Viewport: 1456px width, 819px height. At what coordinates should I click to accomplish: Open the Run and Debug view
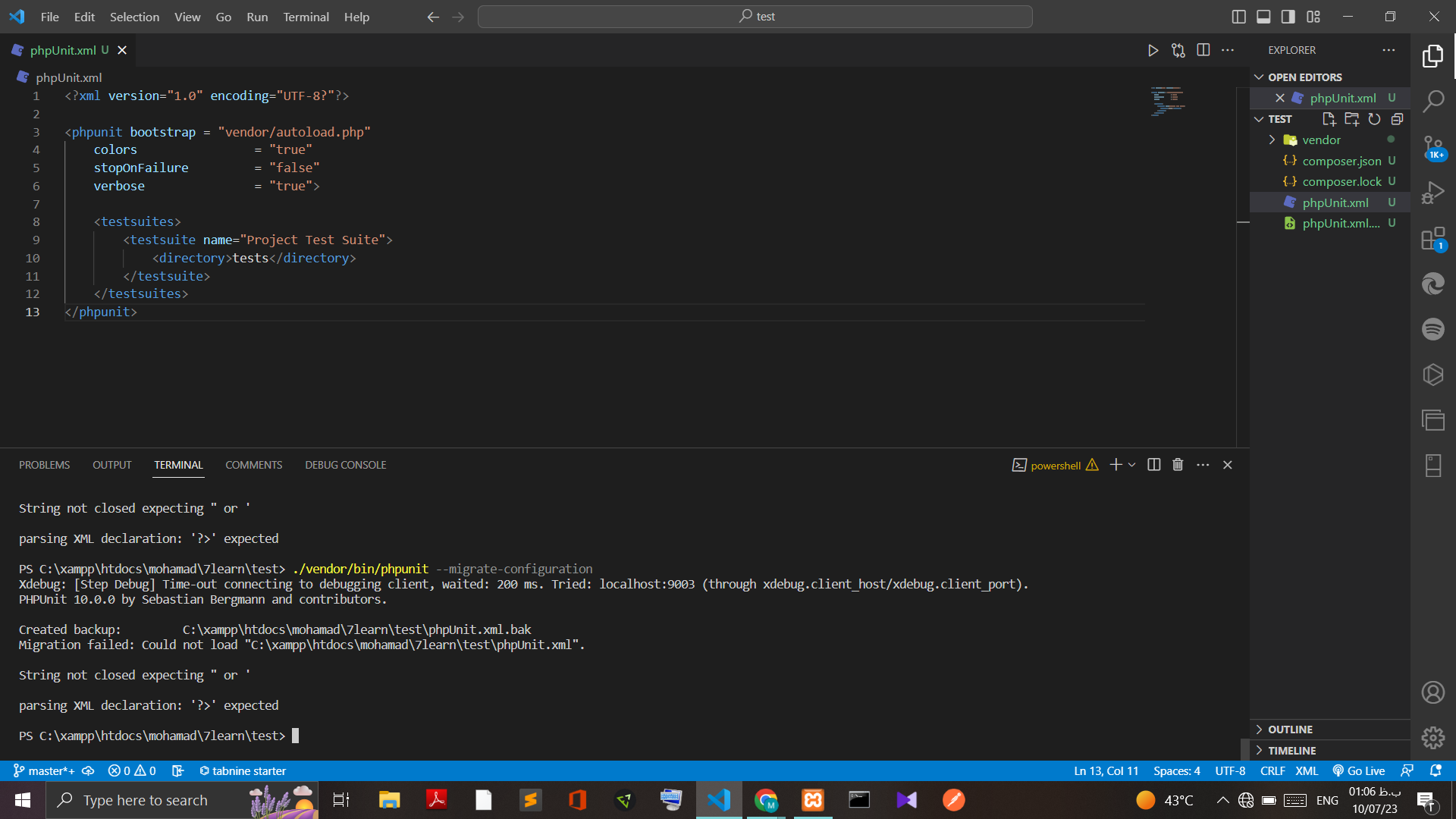(1432, 193)
